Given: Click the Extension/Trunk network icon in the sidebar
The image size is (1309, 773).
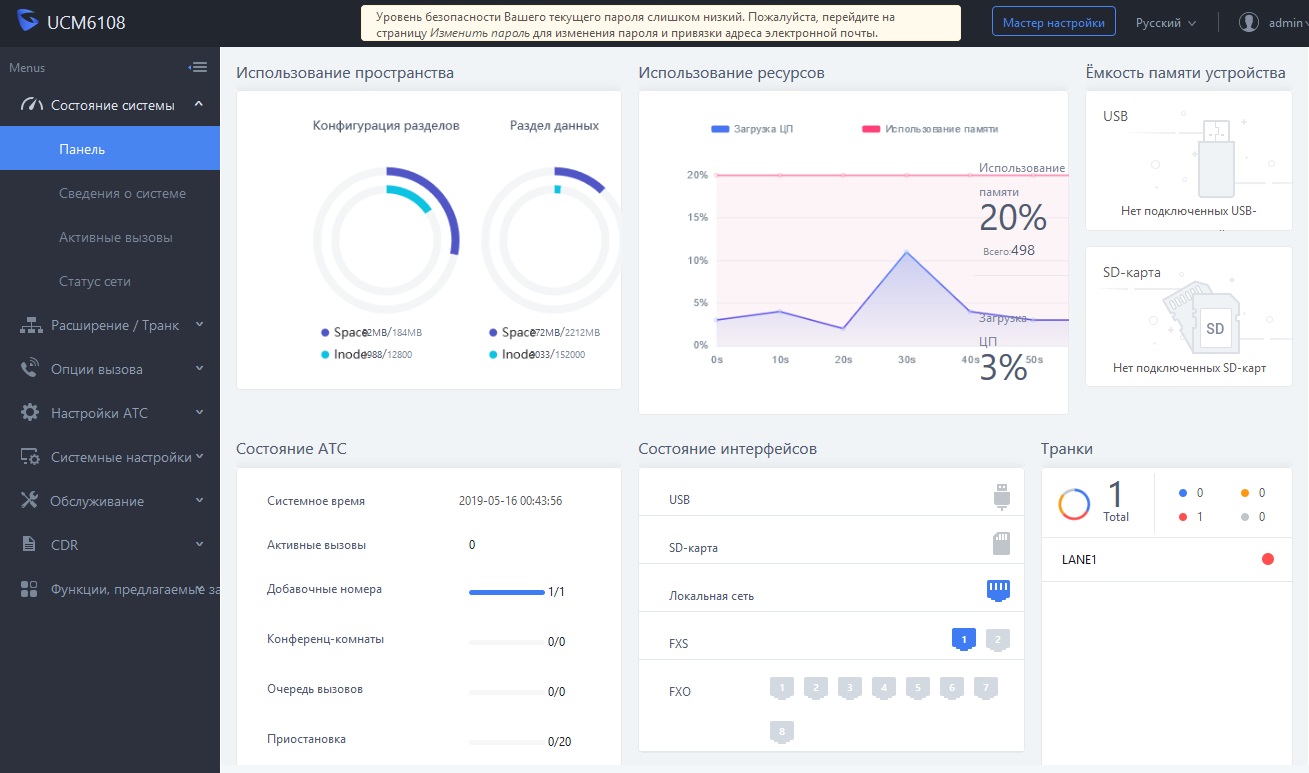Looking at the screenshot, I should 31,325.
